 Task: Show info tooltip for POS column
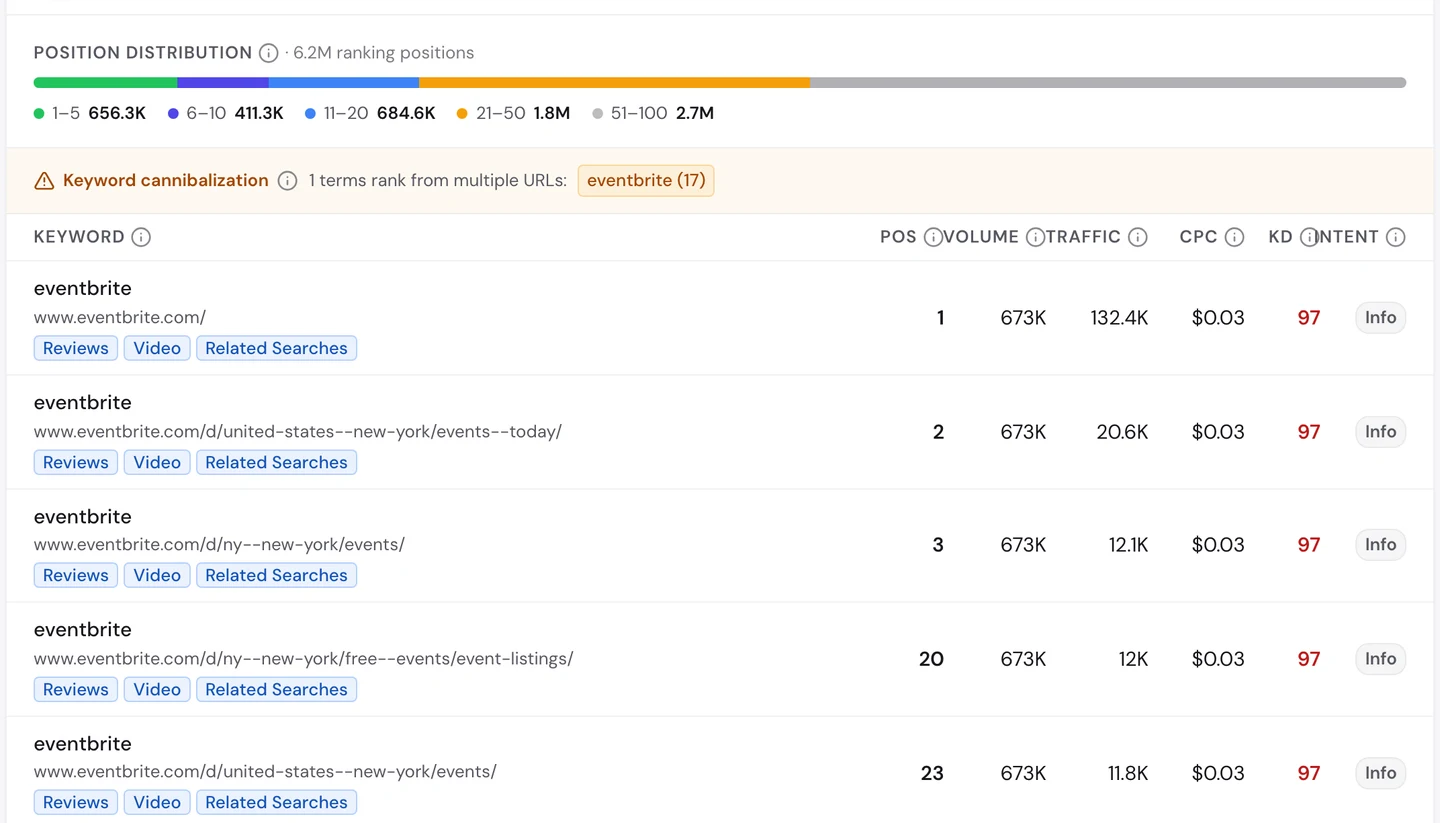[x=933, y=237]
